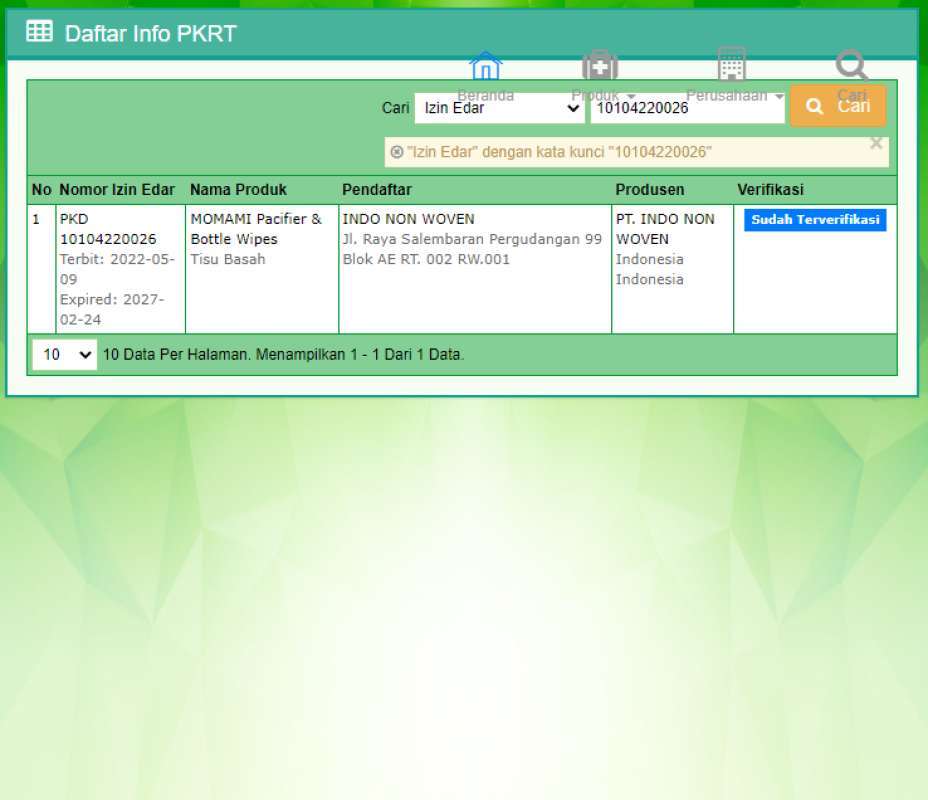Click the Beranda home icon
The height and width of the screenshot is (800, 928).
point(485,66)
